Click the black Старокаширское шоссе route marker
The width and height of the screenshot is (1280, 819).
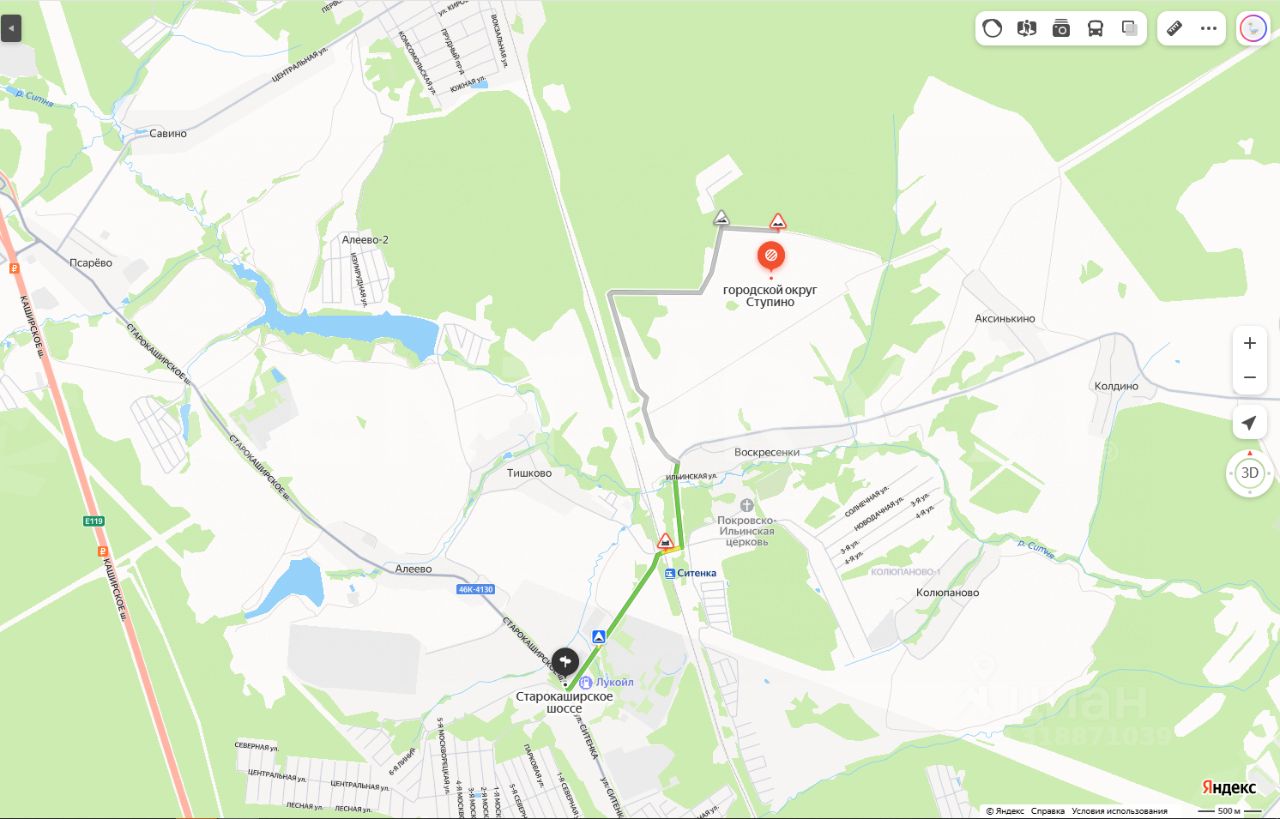565,661
